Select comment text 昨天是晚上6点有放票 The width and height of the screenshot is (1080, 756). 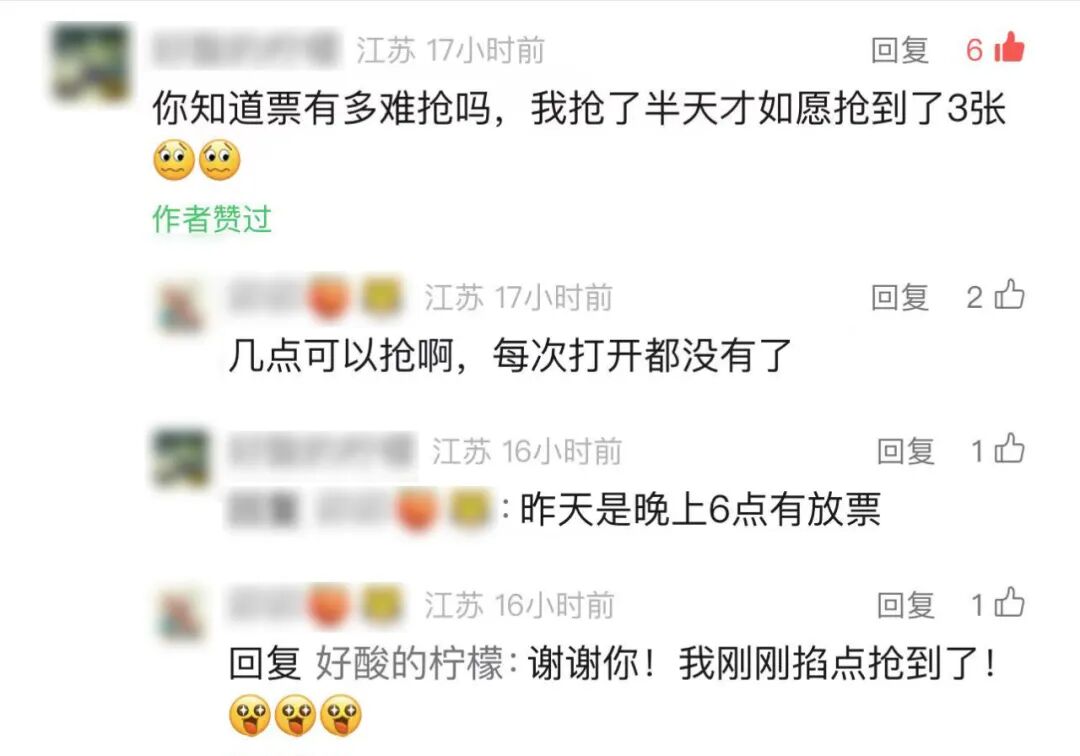(700, 509)
